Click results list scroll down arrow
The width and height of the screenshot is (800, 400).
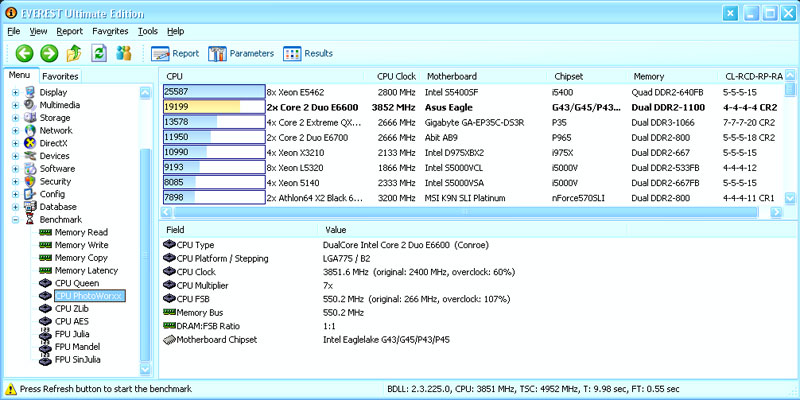[790, 198]
